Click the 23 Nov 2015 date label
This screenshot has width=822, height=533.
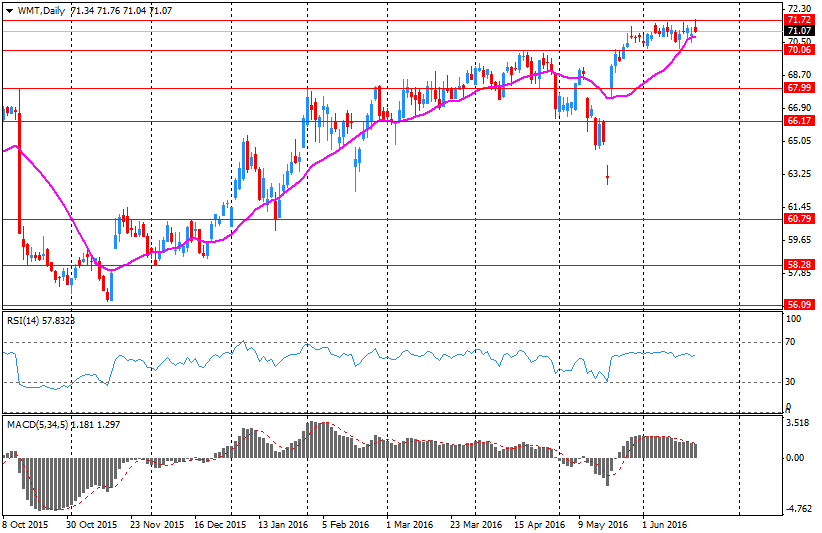pos(157,525)
